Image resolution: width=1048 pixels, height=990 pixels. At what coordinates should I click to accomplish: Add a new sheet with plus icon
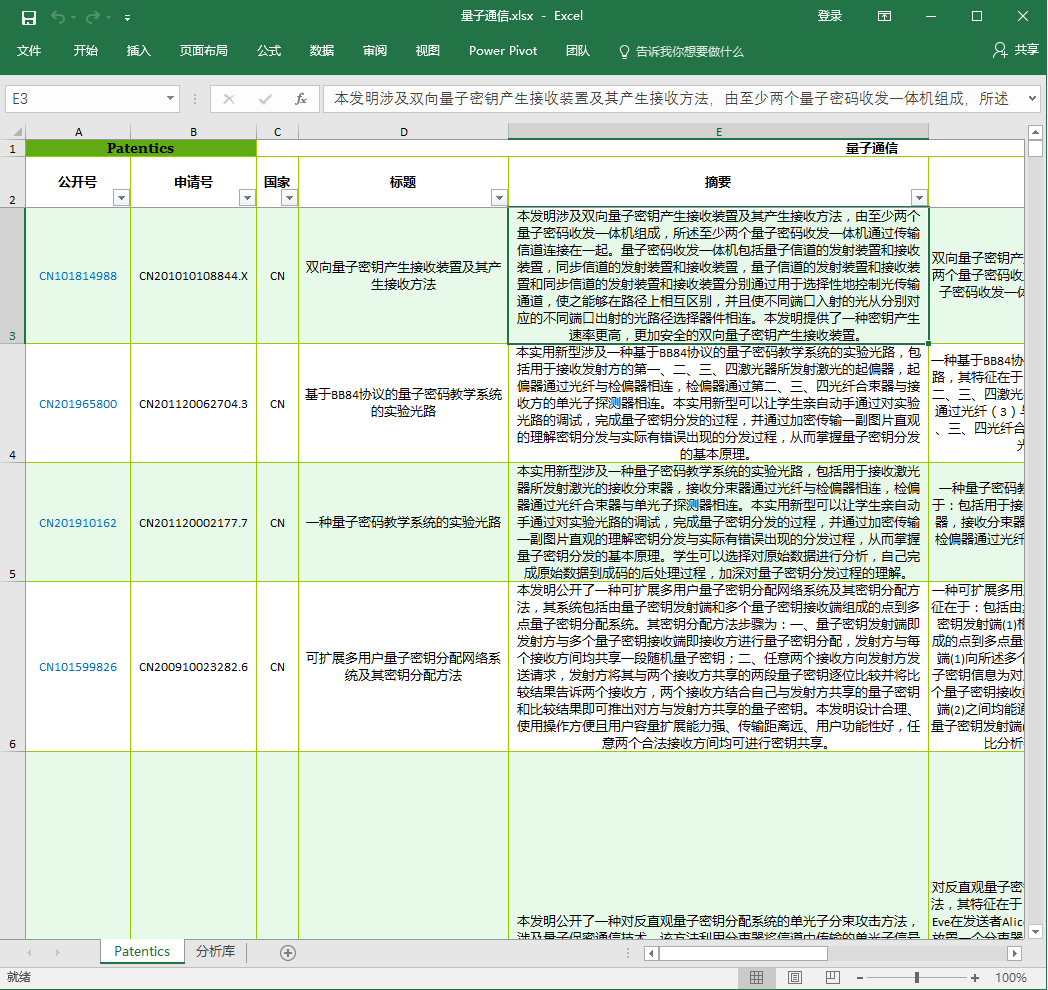(288, 952)
